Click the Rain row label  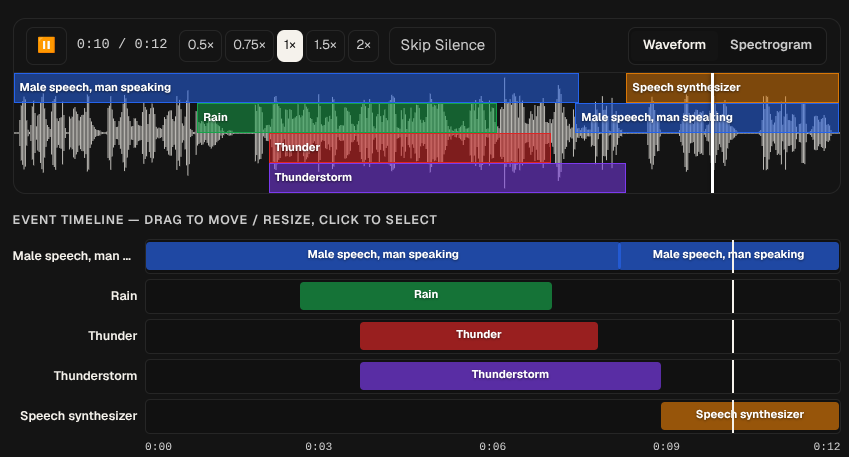coord(124,296)
